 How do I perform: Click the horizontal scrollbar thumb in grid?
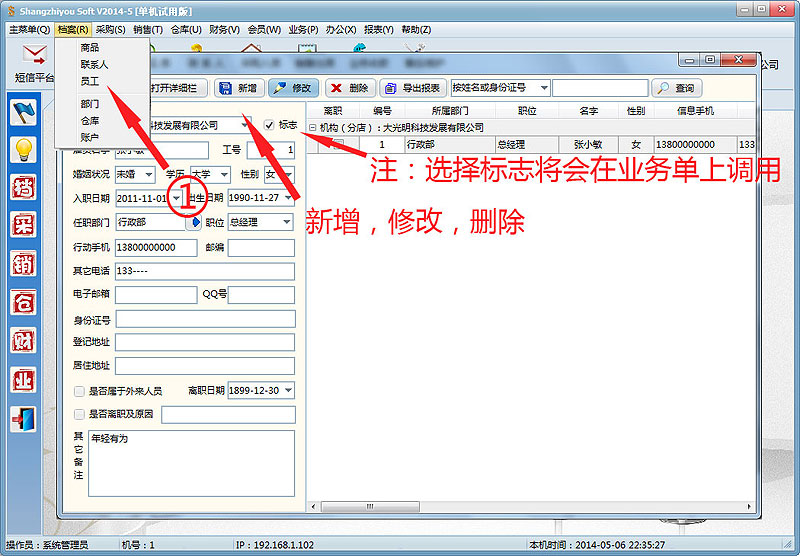370,507
